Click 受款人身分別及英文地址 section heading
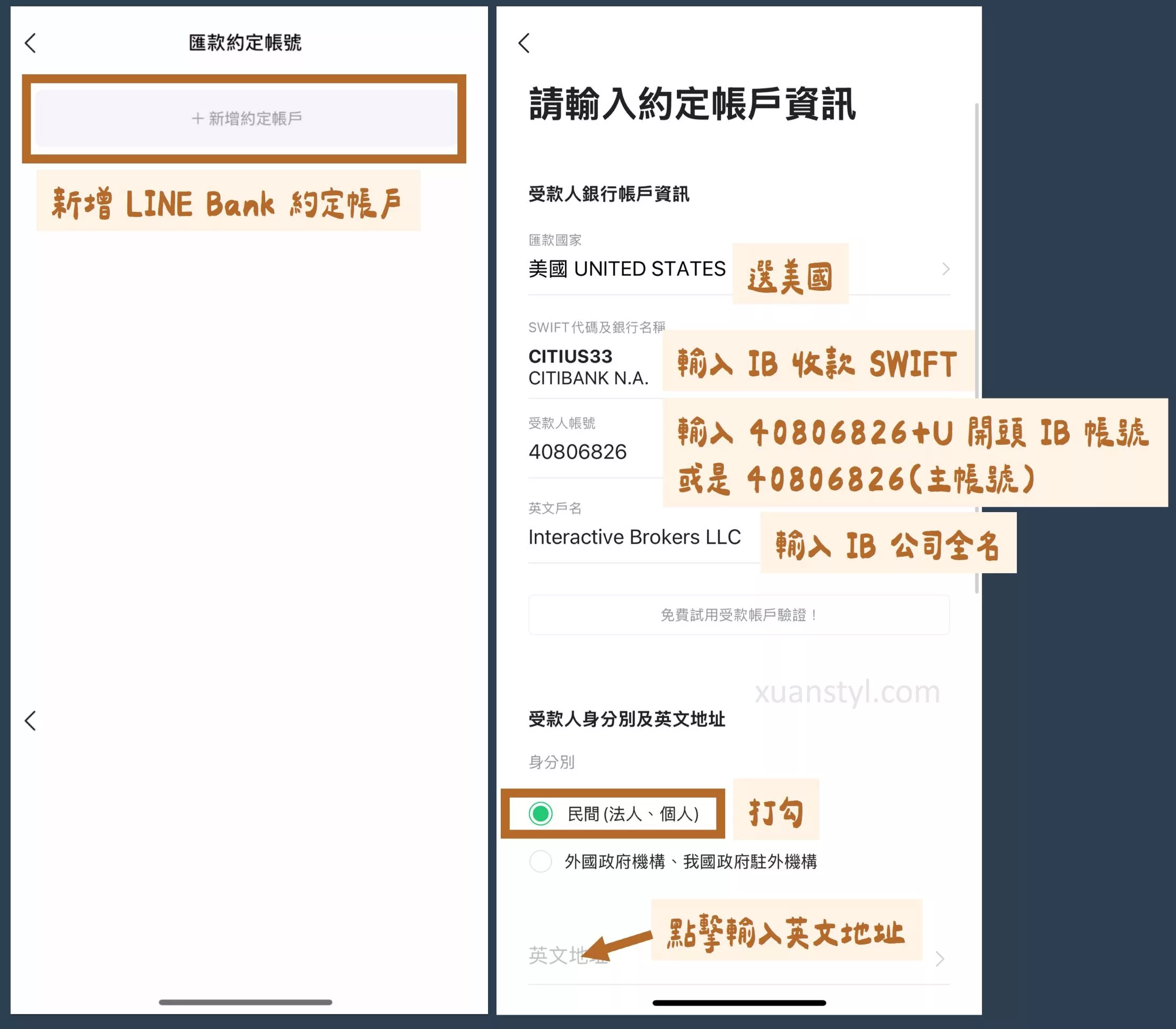The width and height of the screenshot is (1176, 1029). [627, 719]
